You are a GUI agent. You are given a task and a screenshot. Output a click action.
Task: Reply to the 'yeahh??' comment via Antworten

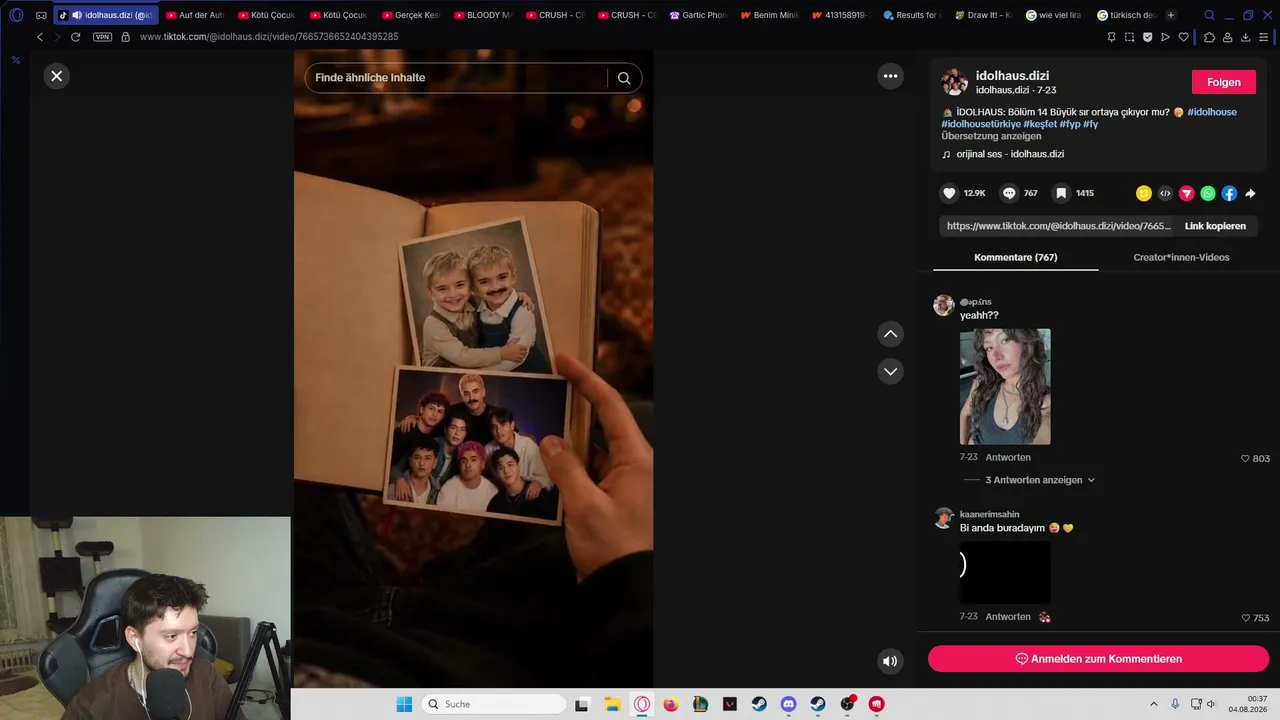coord(1008,457)
